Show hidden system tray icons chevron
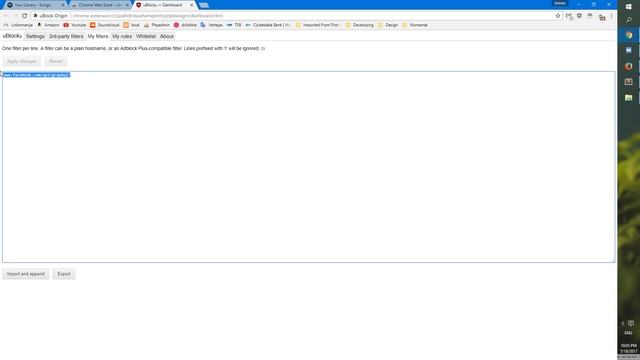 click(623, 323)
